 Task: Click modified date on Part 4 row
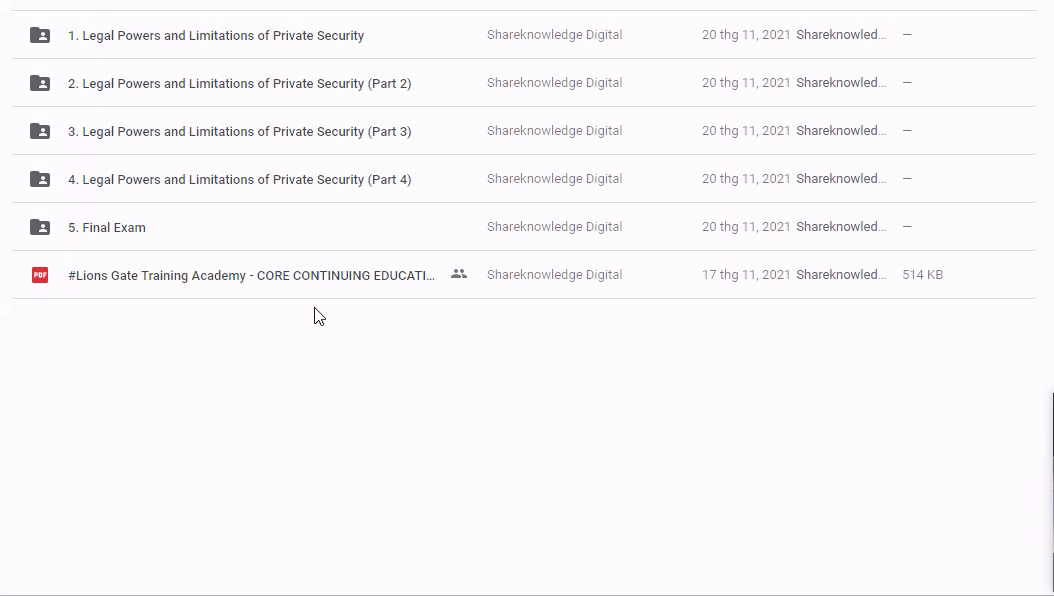point(746,179)
